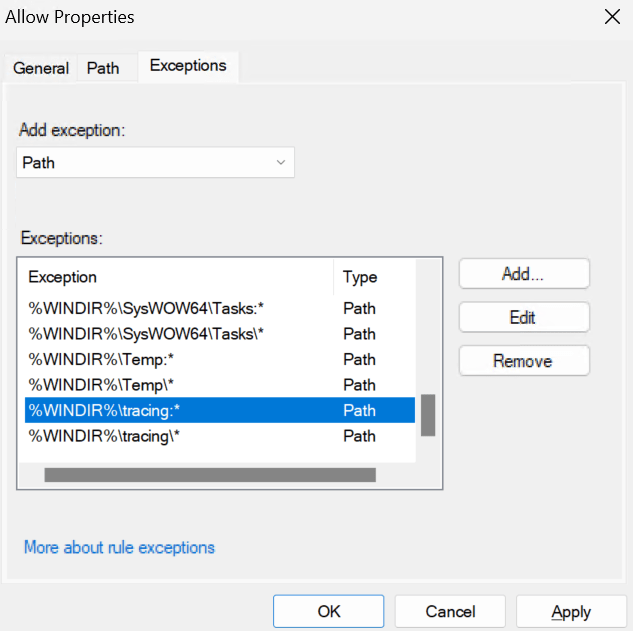Close the Allow Properties dialog
The width and height of the screenshot is (633, 631).
click(610, 17)
